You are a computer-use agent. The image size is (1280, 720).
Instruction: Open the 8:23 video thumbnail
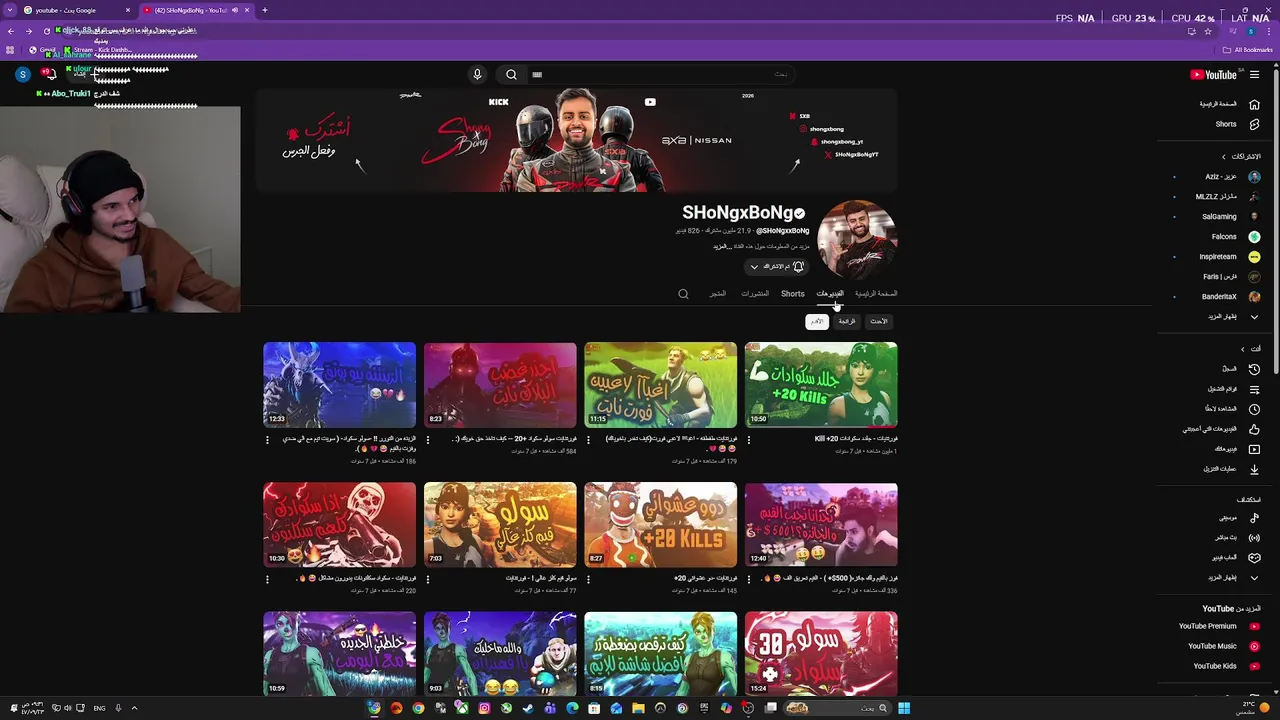coord(500,385)
